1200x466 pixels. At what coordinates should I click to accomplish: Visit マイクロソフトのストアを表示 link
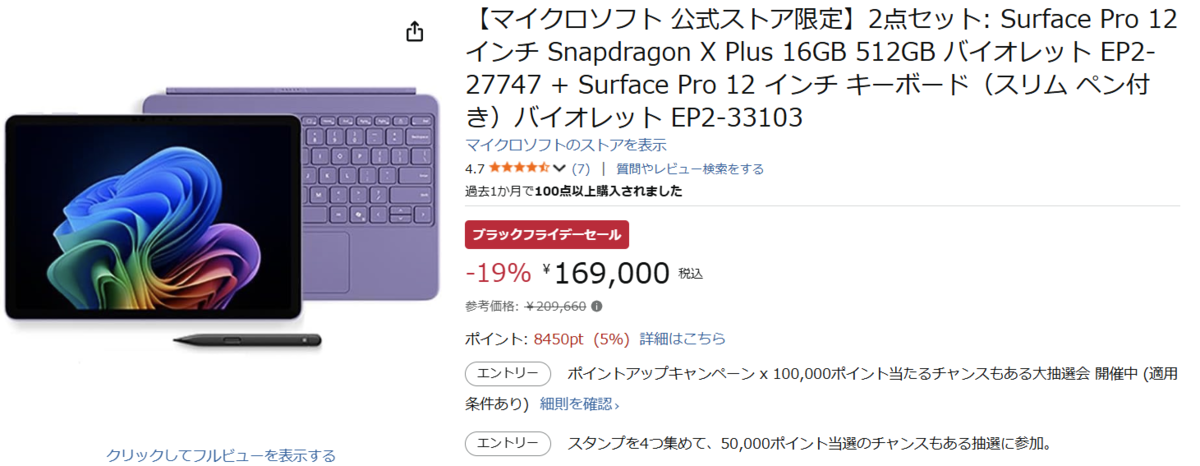pyautogui.click(x=566, y=145)
